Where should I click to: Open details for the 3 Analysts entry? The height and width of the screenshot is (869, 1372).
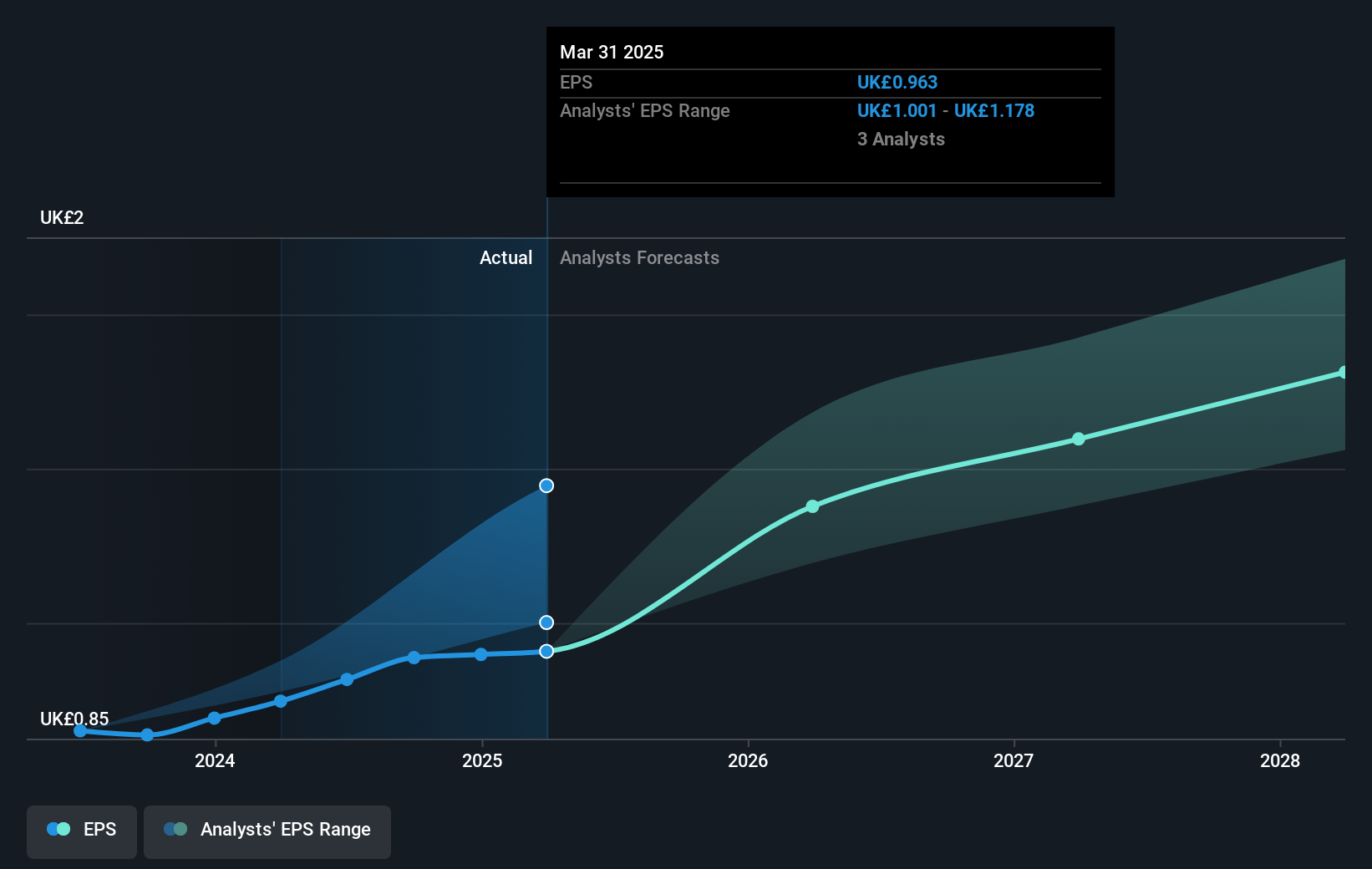point(901,139)
